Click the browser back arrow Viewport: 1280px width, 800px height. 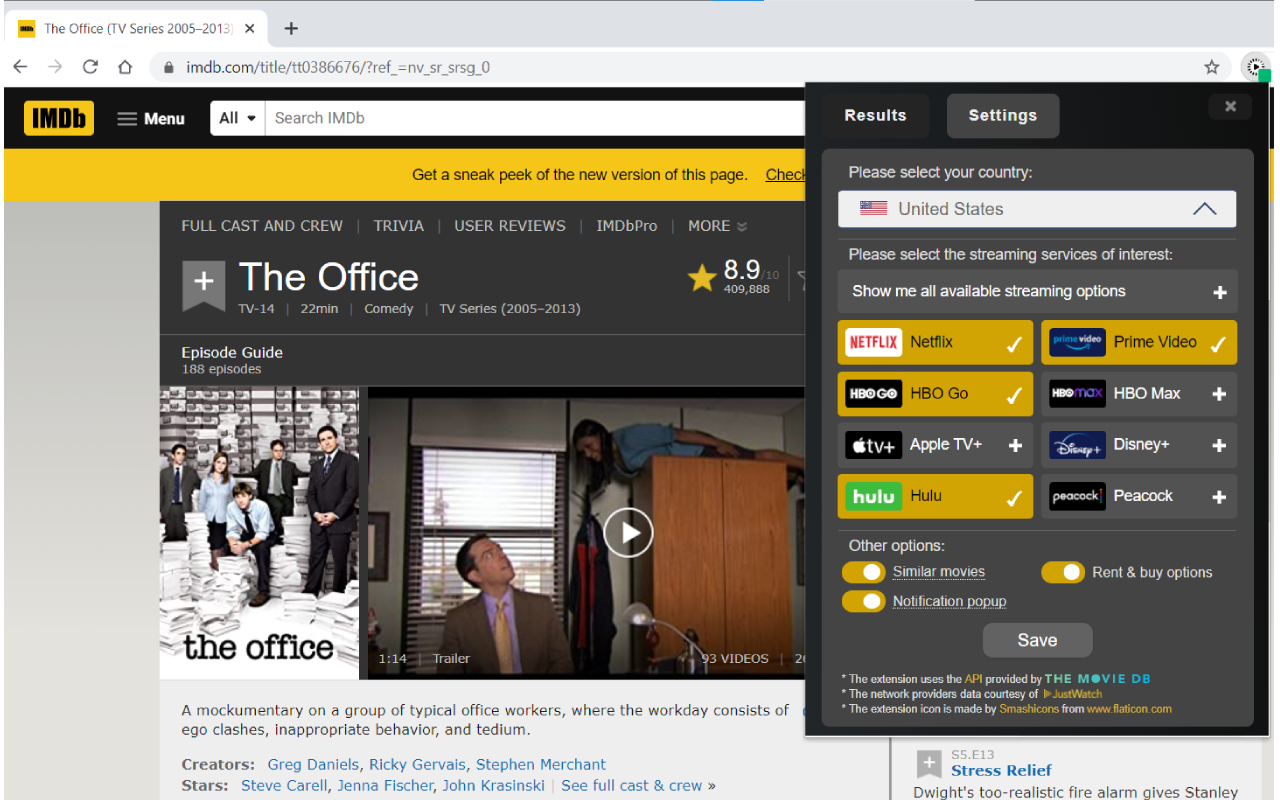click(x=20, y=67)
